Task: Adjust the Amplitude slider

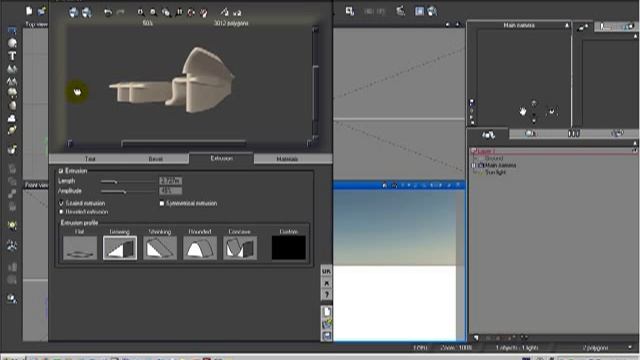Action: pos(127,191)
